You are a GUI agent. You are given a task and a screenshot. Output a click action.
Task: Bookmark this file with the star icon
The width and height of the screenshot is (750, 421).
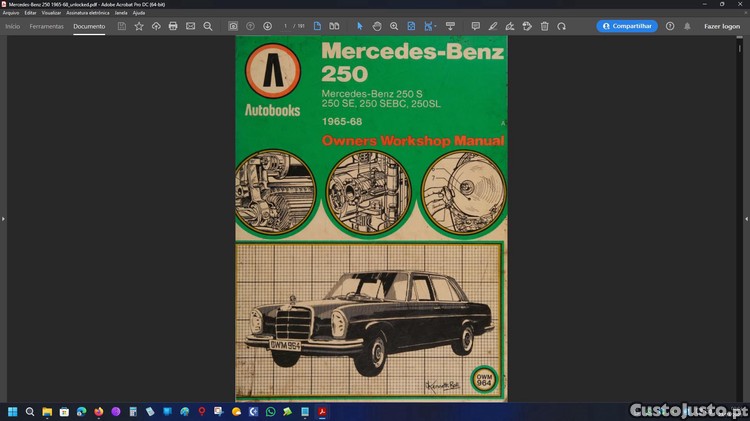pyautogui.click(x=139, y=26)
